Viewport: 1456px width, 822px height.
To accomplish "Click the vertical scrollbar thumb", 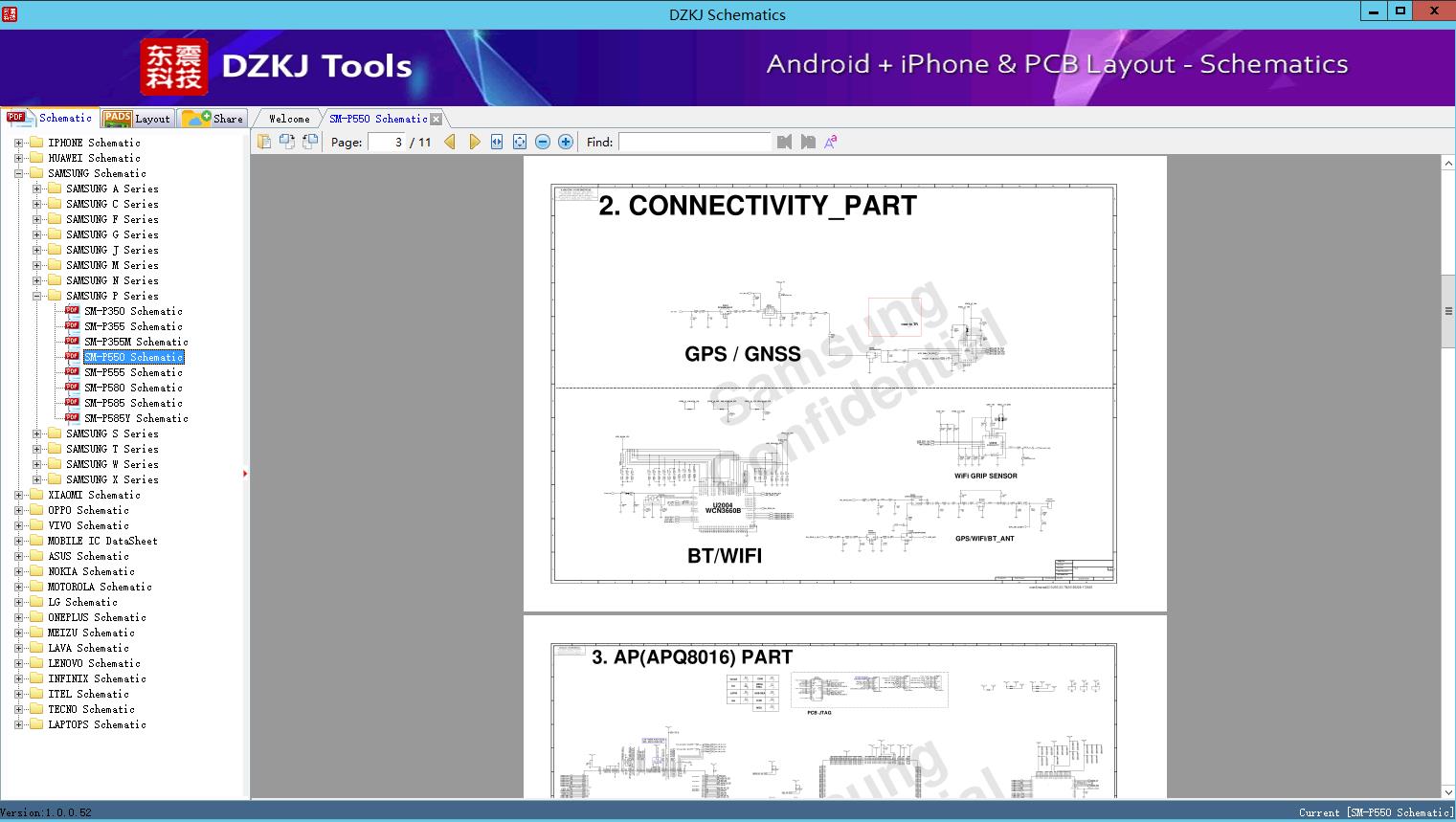I will point(1448,311).
